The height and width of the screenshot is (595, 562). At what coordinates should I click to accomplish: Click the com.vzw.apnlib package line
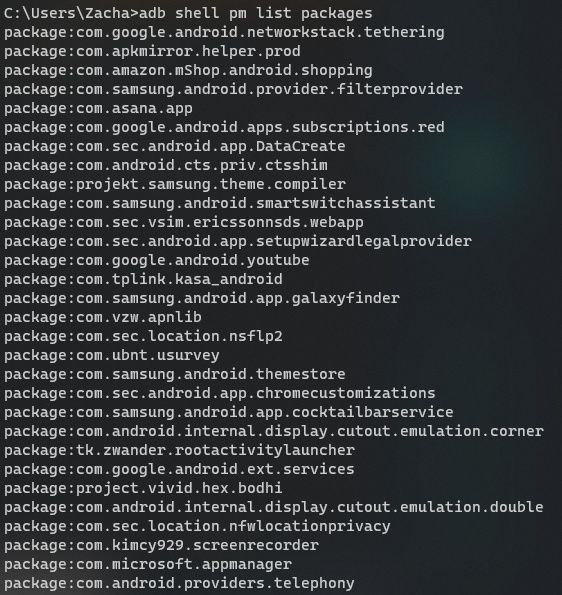click(103, 317)
